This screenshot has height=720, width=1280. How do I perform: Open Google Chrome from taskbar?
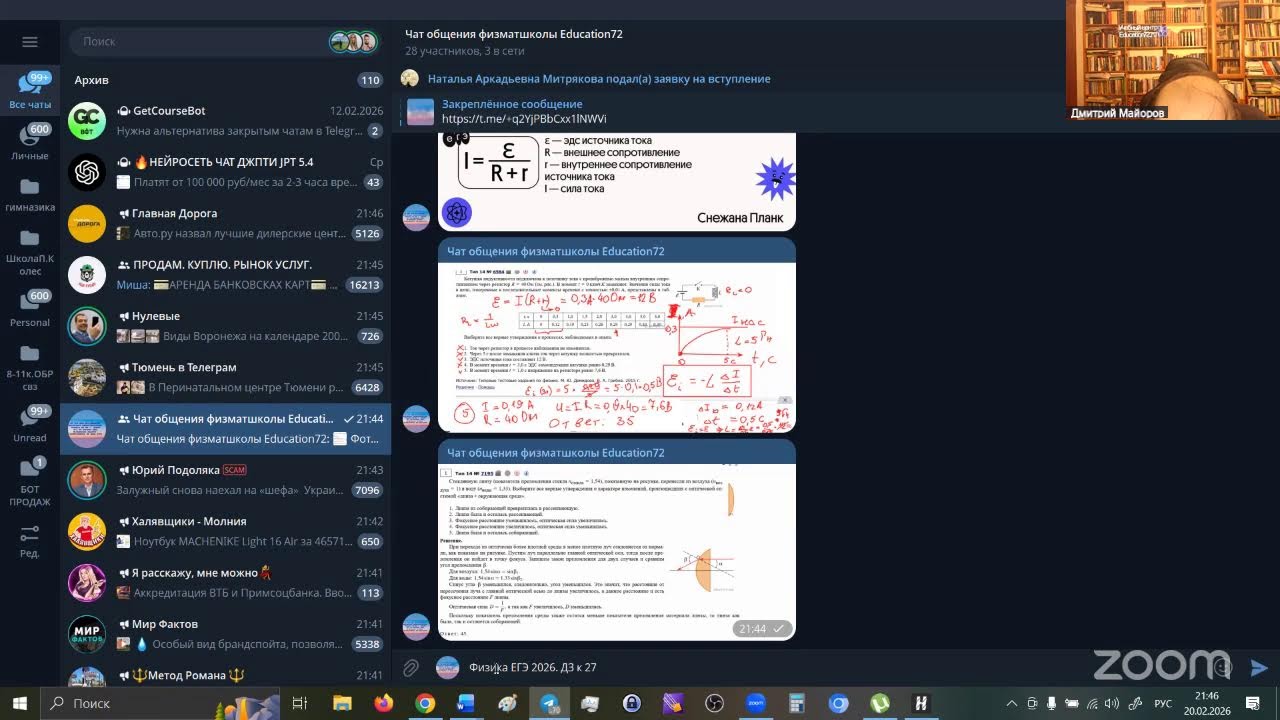click(x=425, y=703)
